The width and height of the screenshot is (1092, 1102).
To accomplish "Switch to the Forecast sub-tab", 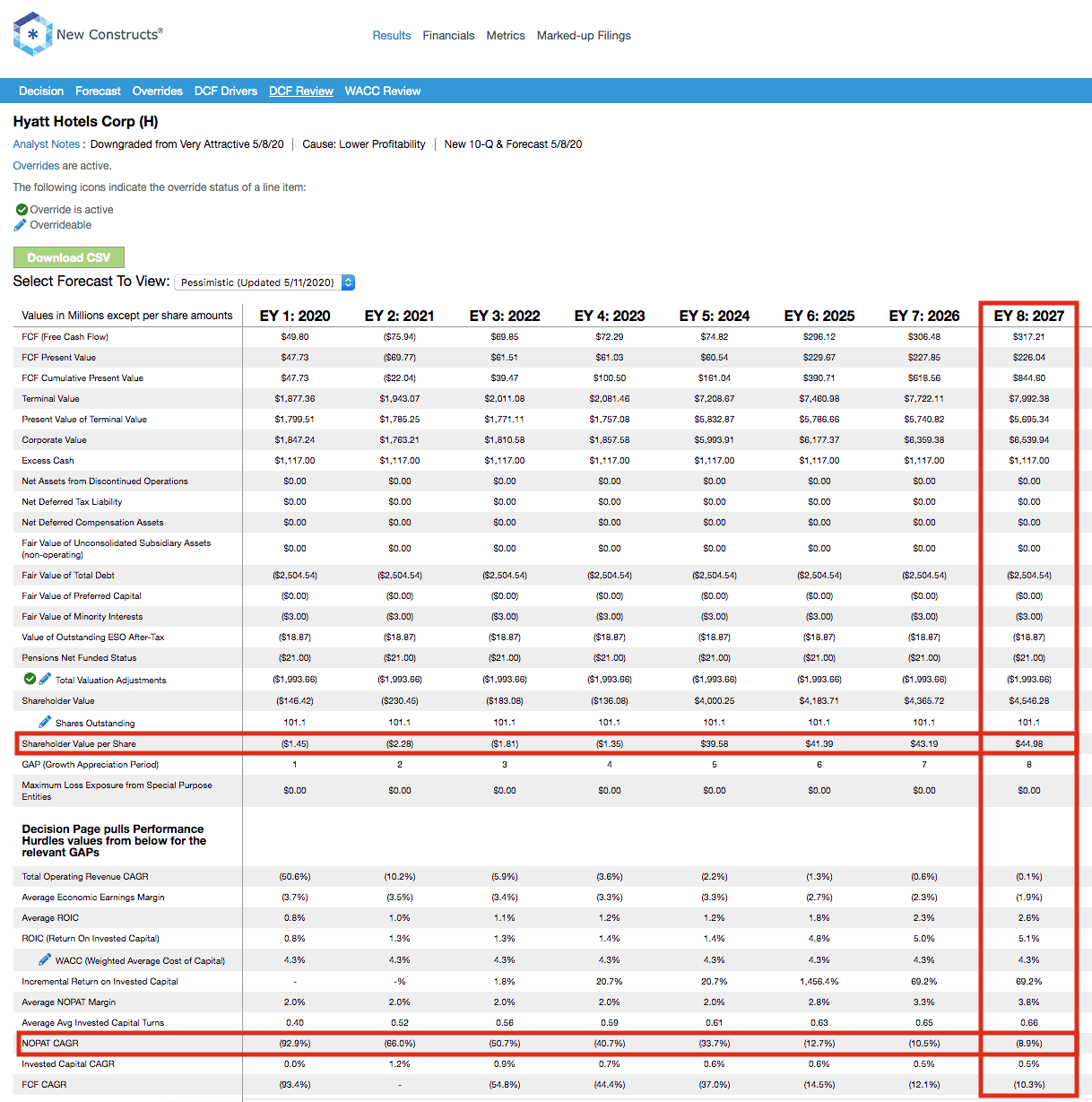I will click(x=98, y=91).
